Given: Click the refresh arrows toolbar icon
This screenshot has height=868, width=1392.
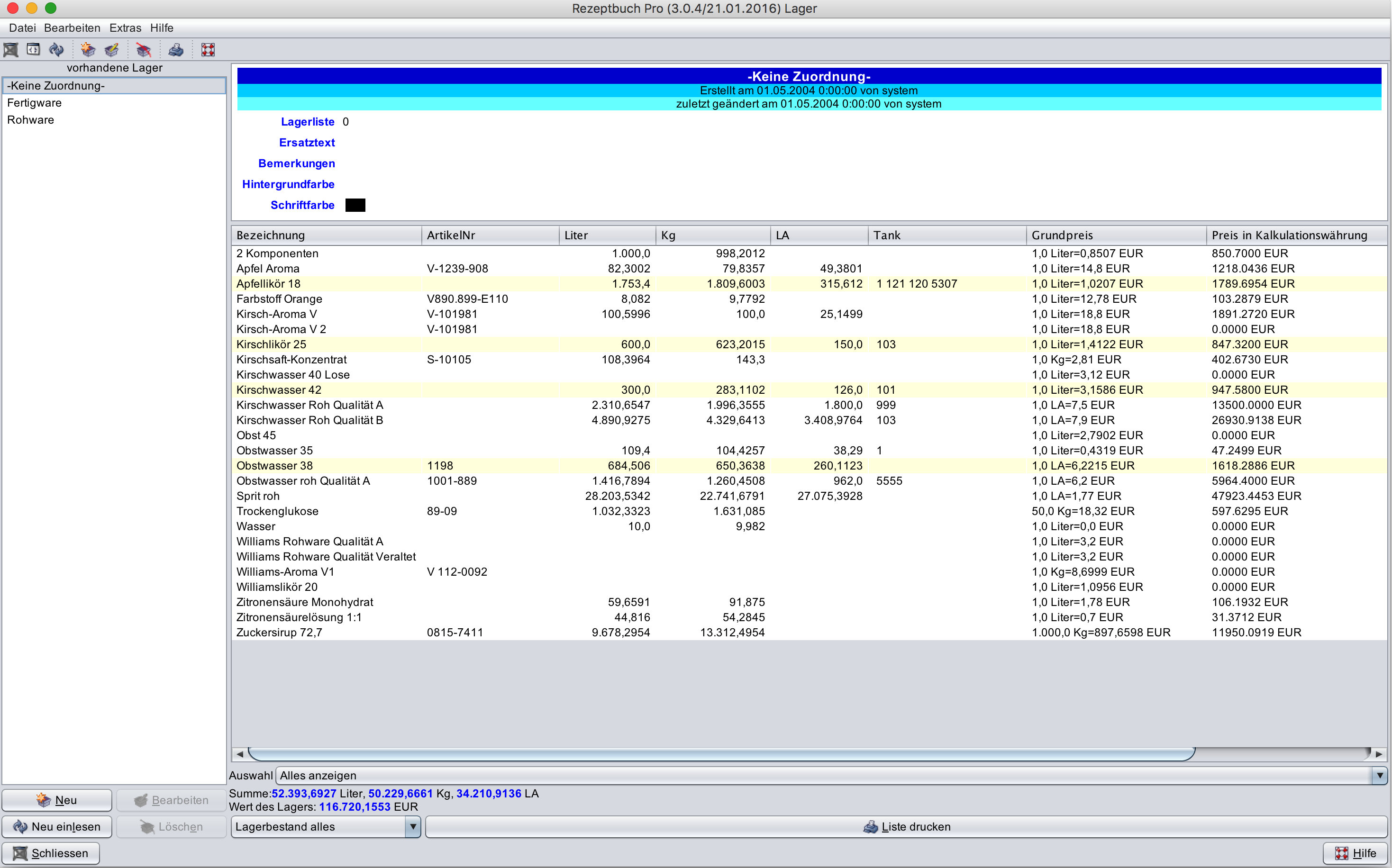Looking at the screenshot, I should click(56, 50).
